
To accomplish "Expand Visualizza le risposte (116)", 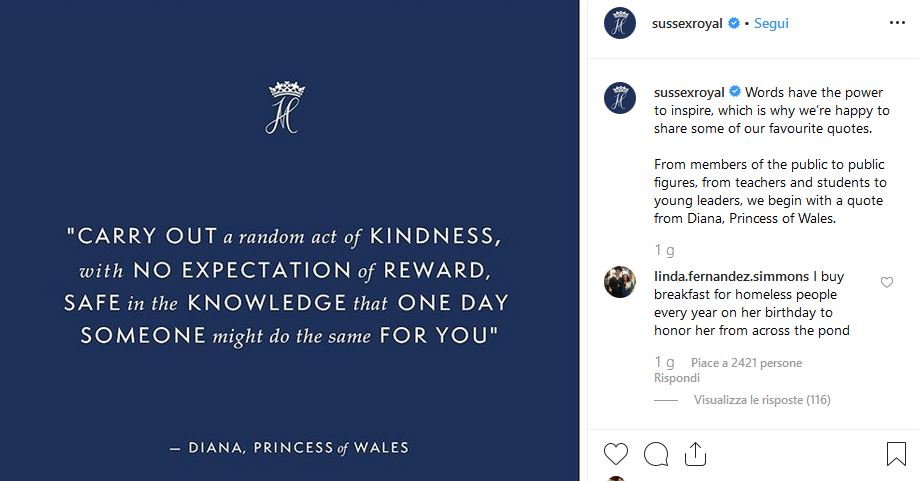I will (762, 400).
